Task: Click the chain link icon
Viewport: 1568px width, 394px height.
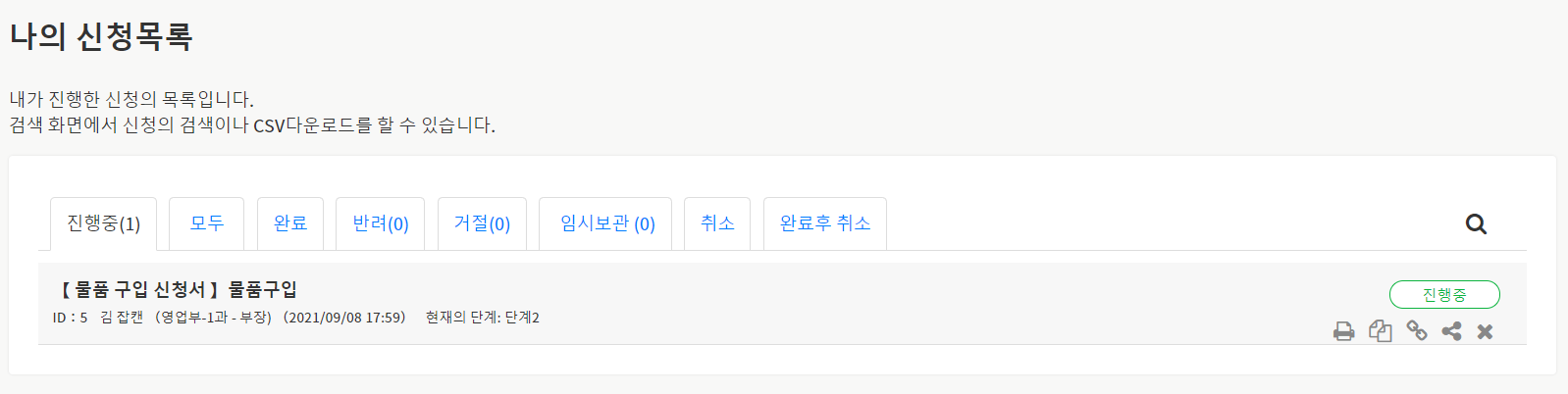Action: click(1416, 331)
